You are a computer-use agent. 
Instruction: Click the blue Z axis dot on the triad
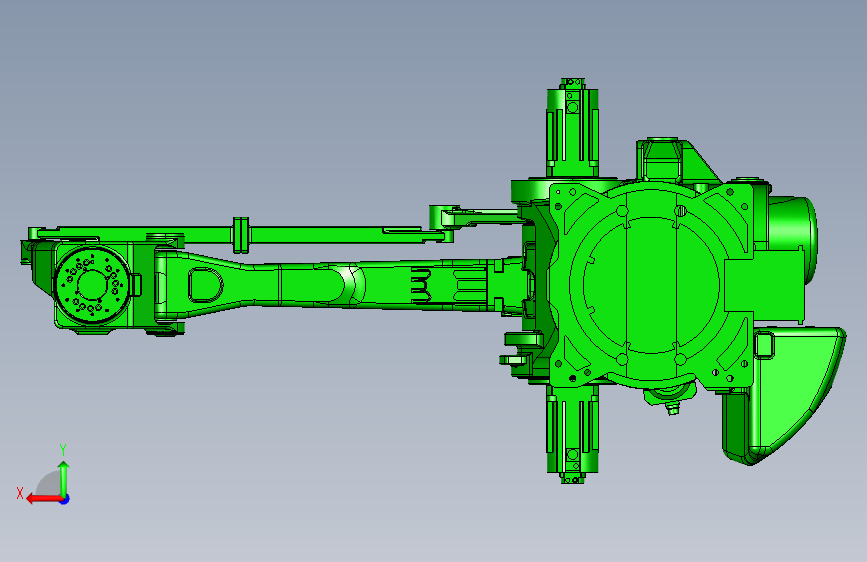point(65,499)
